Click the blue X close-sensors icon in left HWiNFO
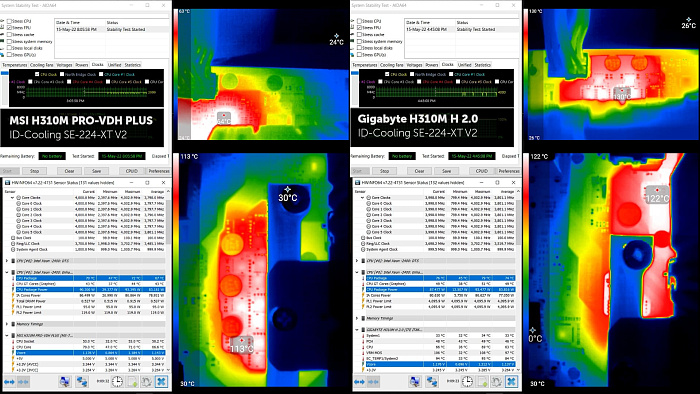This screenshot has width=700, height=394. [x=161, y=382]
